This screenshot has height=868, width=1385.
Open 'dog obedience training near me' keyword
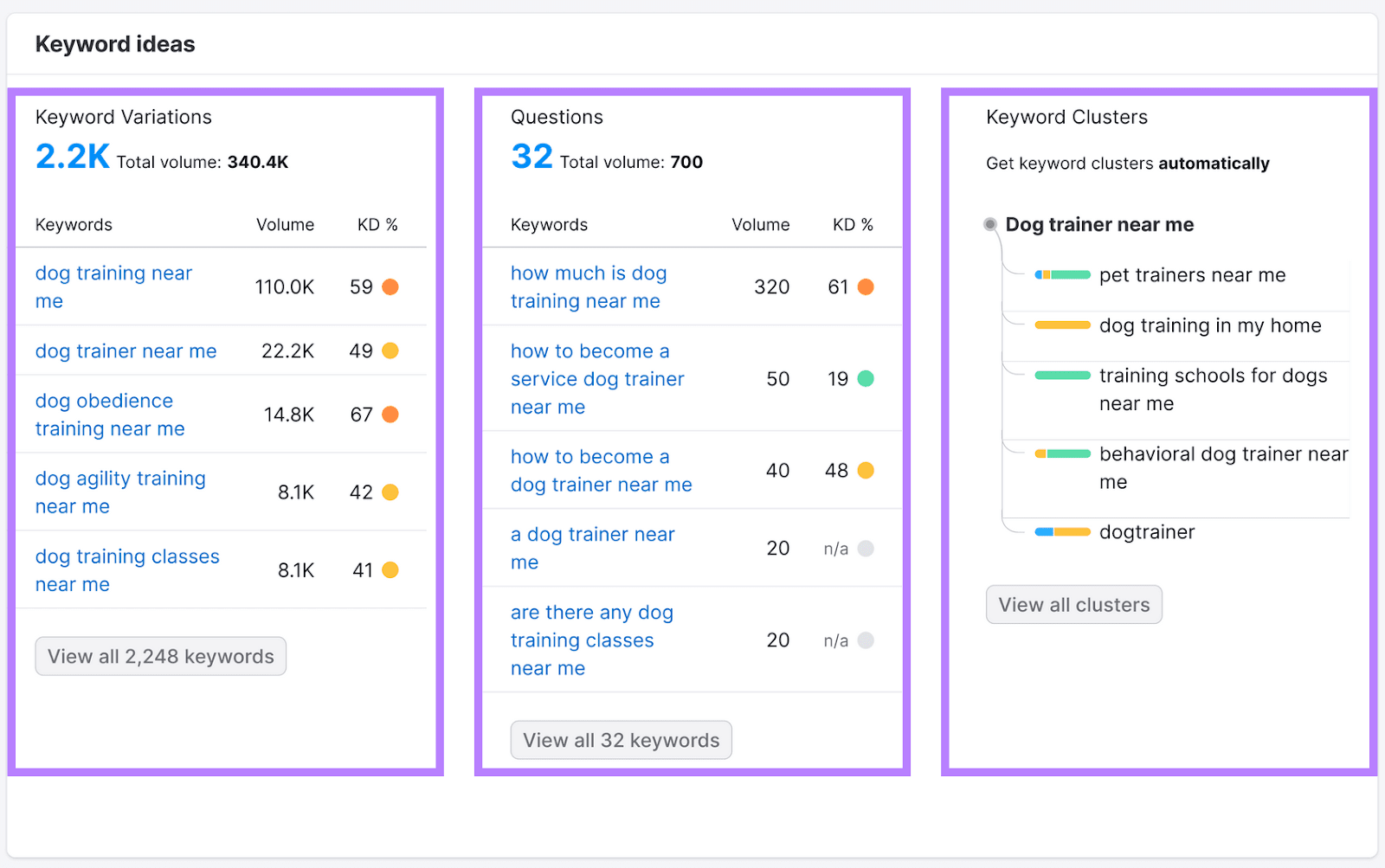click(110, 415)
